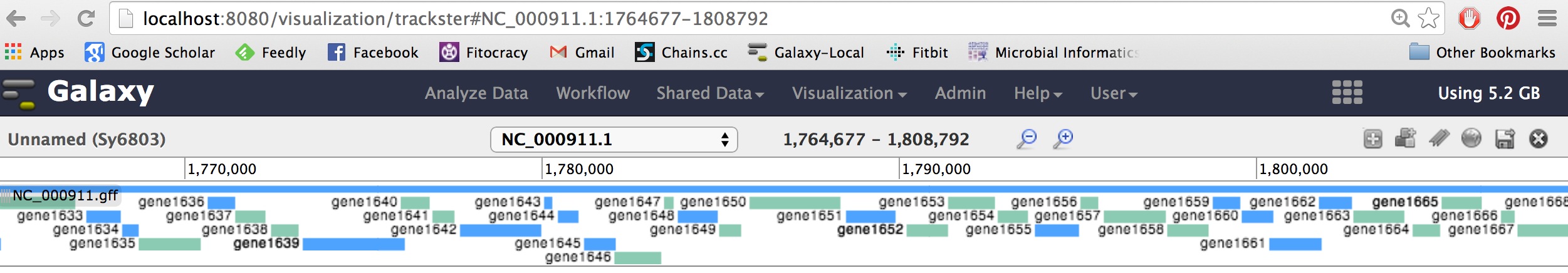Click the Add tracks plus icon
This screenshot has width=1568, height=273.
click(1372, 138)
